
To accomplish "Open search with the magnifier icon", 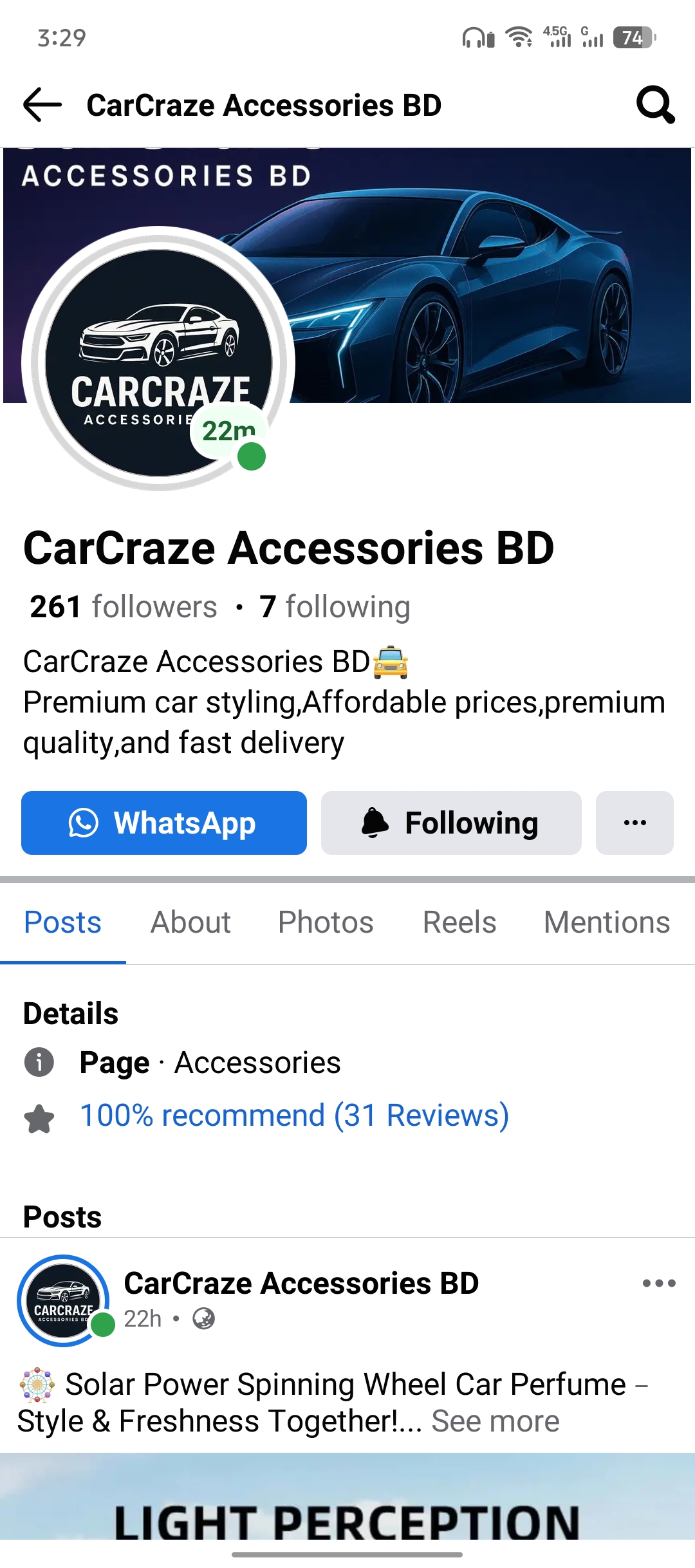I will click(x=655, y=104).
